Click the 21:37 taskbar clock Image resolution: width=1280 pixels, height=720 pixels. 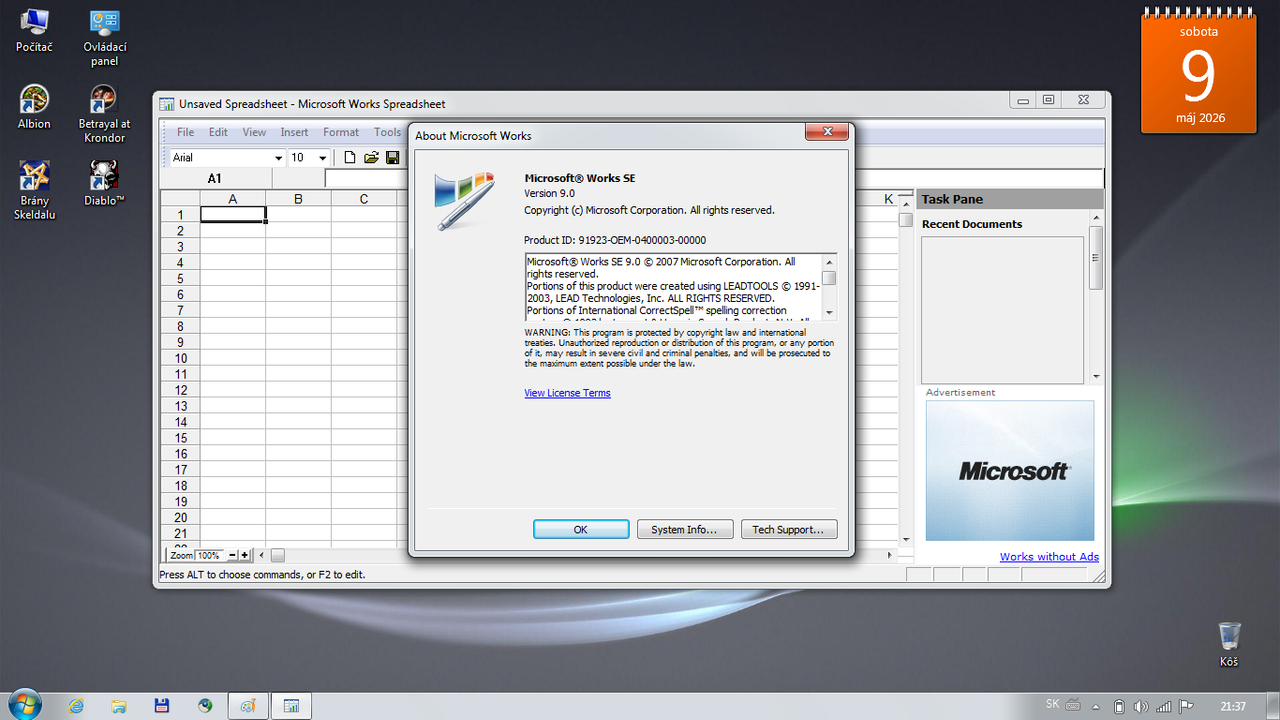(x=1234, y=706)
